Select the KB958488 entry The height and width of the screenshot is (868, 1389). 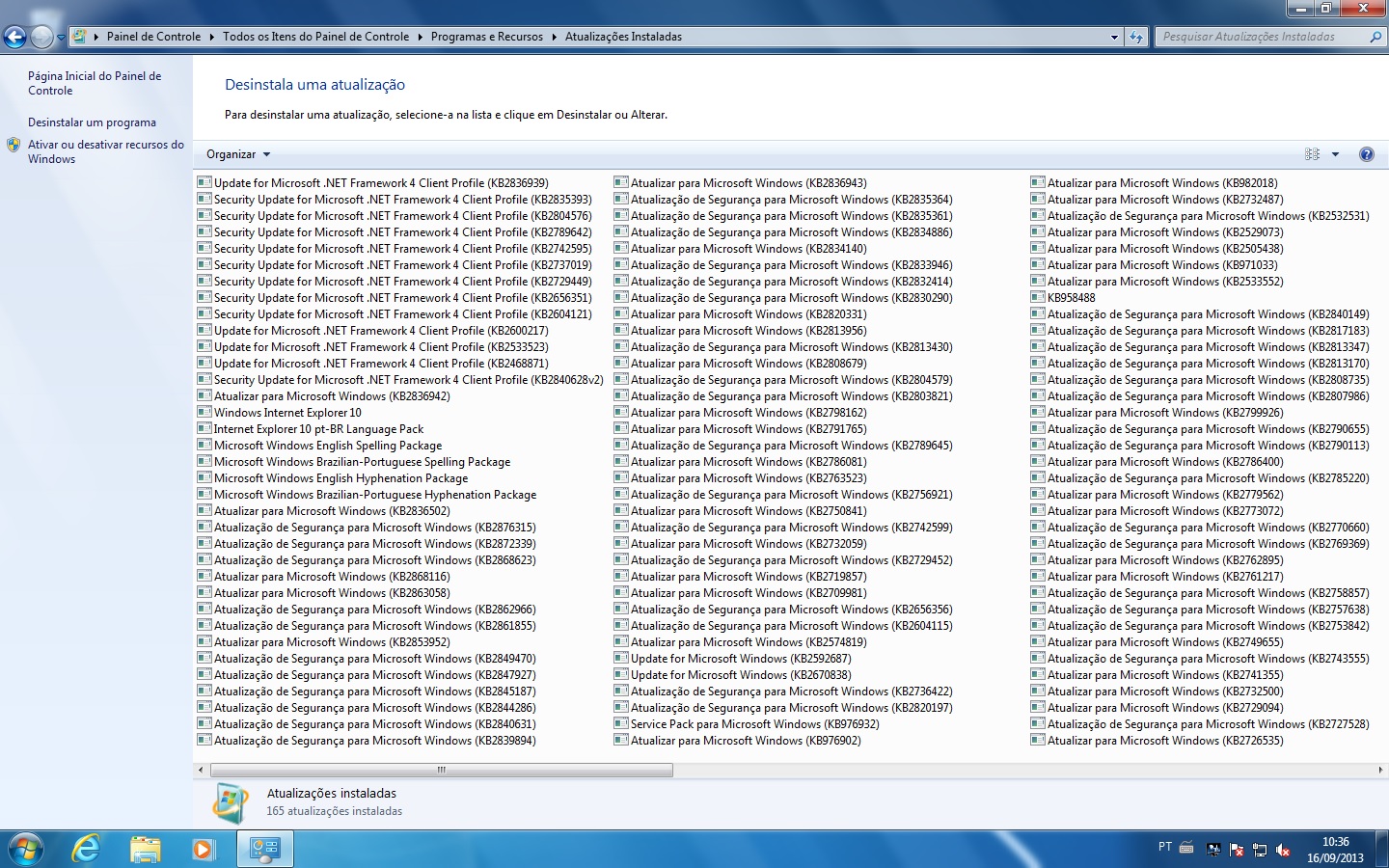click(x=1064, y=297)
